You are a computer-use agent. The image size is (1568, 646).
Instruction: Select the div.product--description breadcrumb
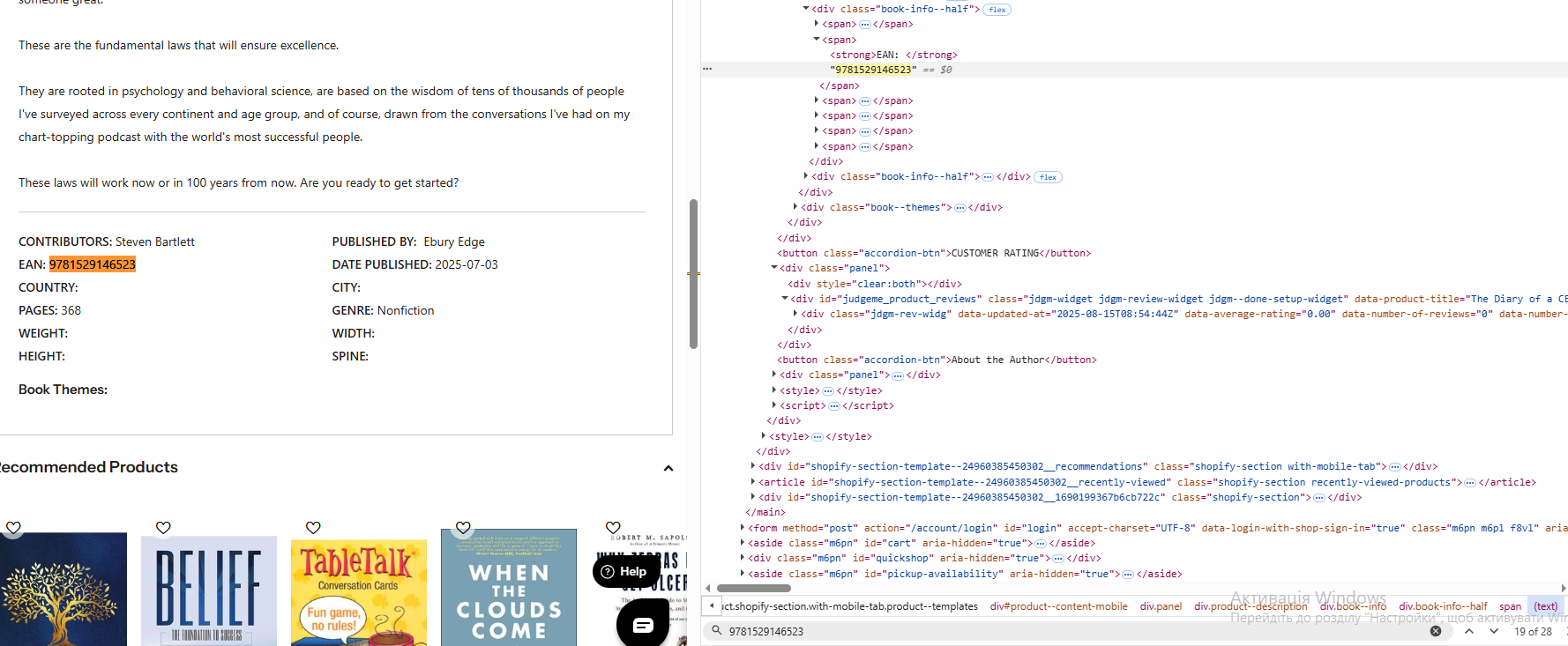tap(1251, 606)
